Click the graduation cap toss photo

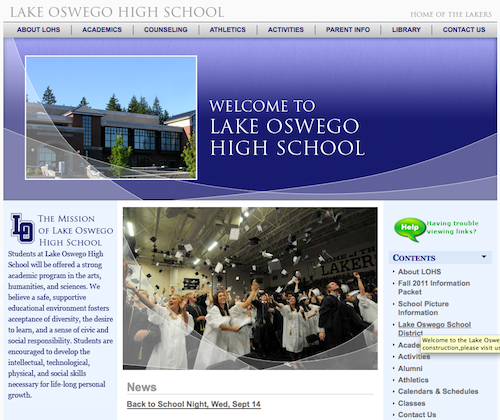[x=250, y=288]
